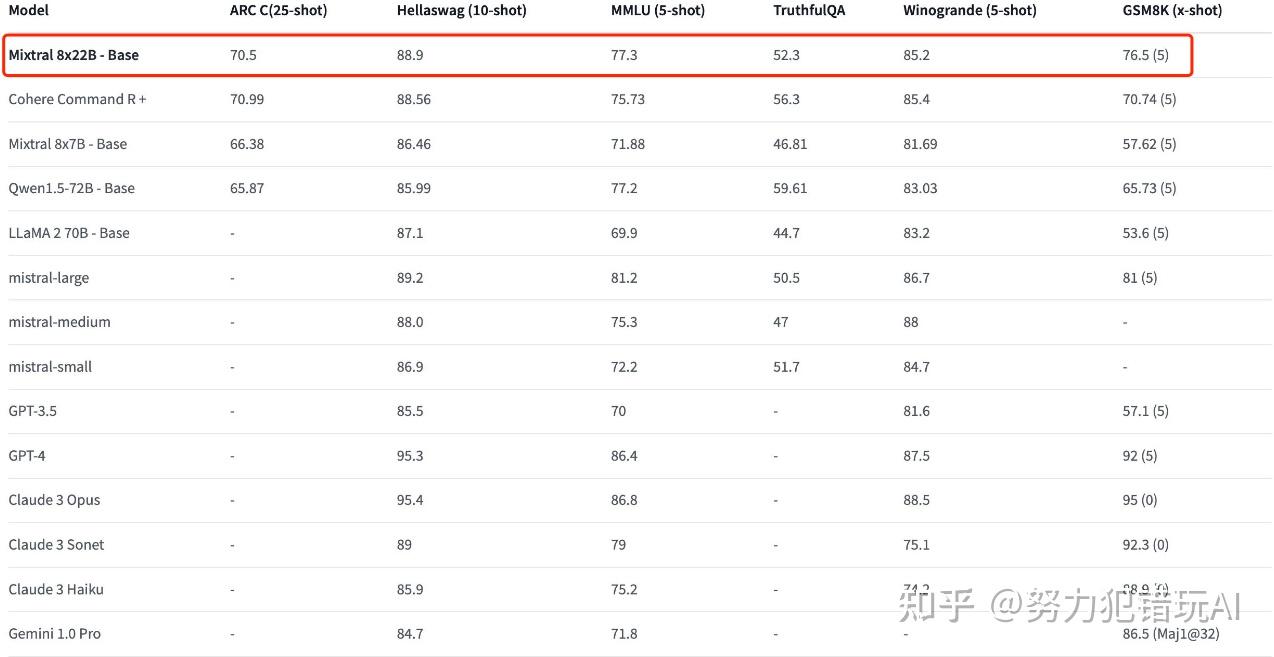Select the Claude 3 Opus row label
Image resolution: width=1274 pixels, height=657 pixels.
coord(54,500)
